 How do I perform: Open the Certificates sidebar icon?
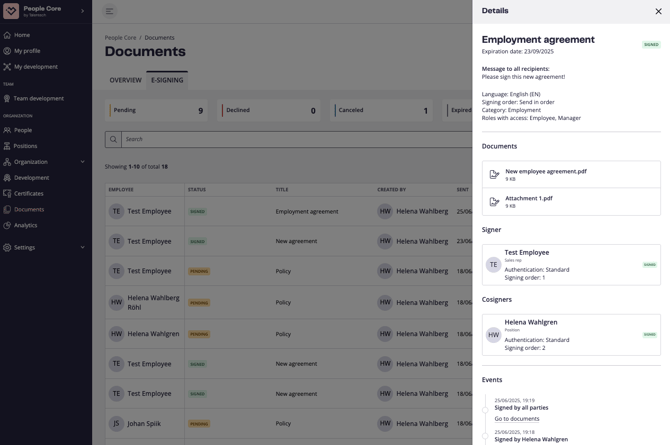point(7,194)
